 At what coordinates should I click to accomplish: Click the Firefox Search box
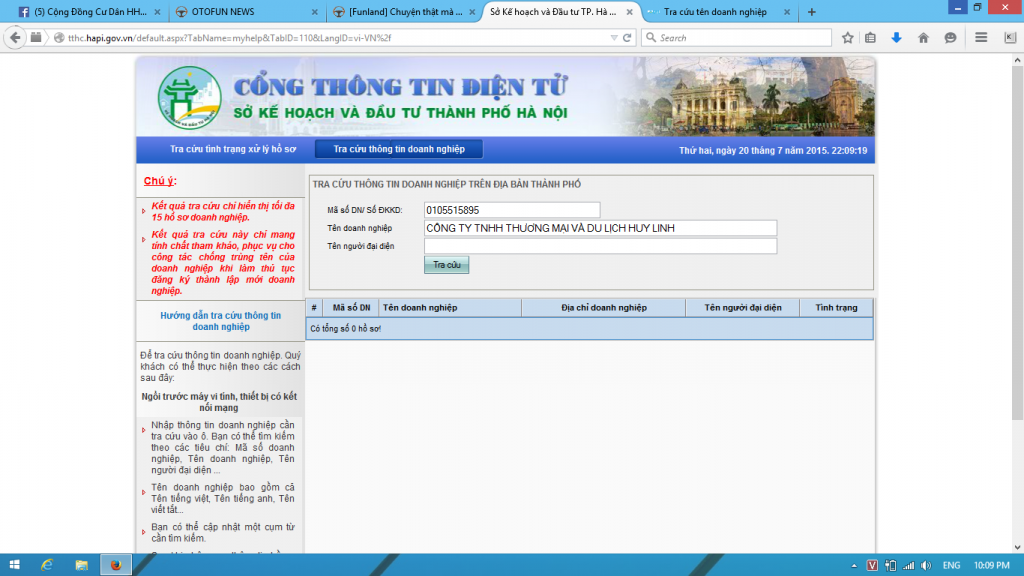click(737, 38)
